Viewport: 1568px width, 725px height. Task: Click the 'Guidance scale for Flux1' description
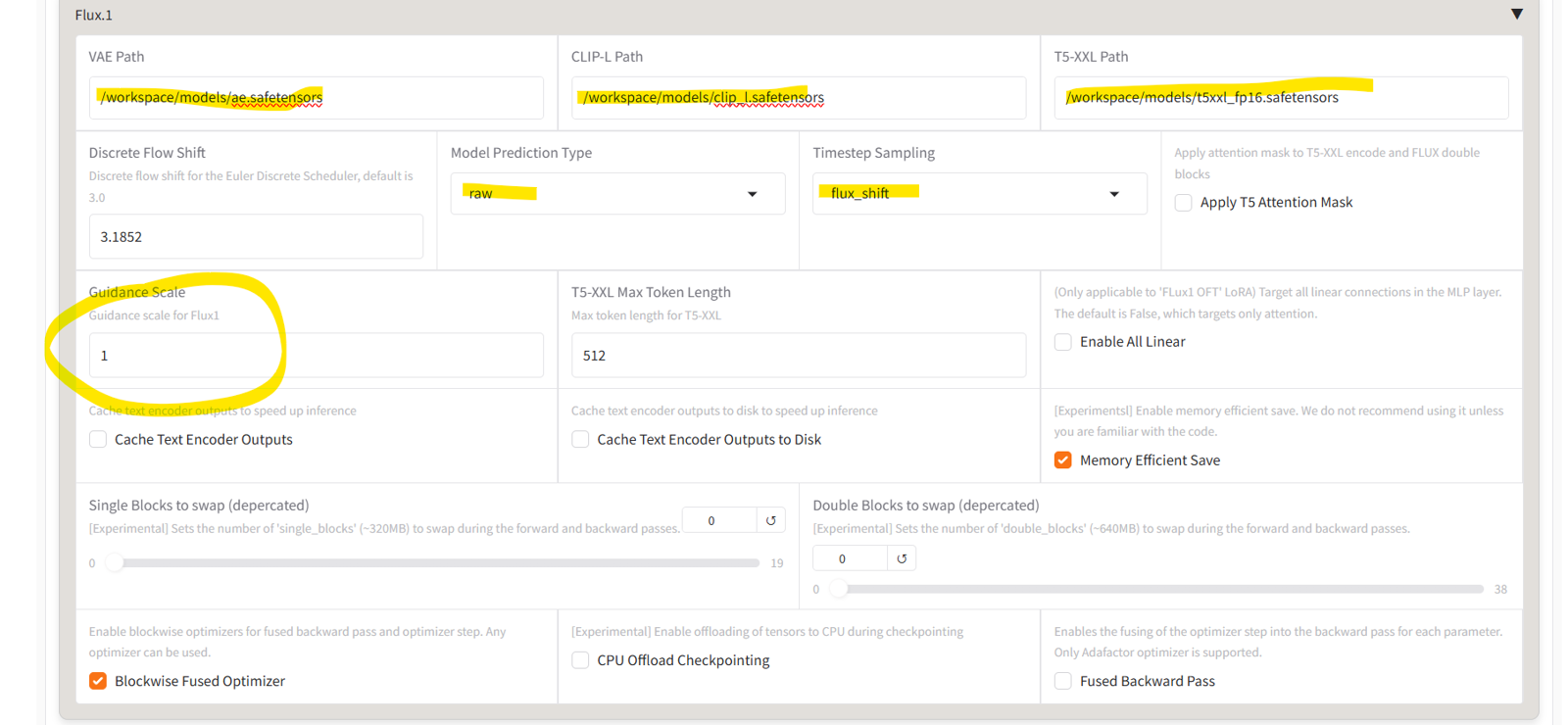[x=154, y=315]
